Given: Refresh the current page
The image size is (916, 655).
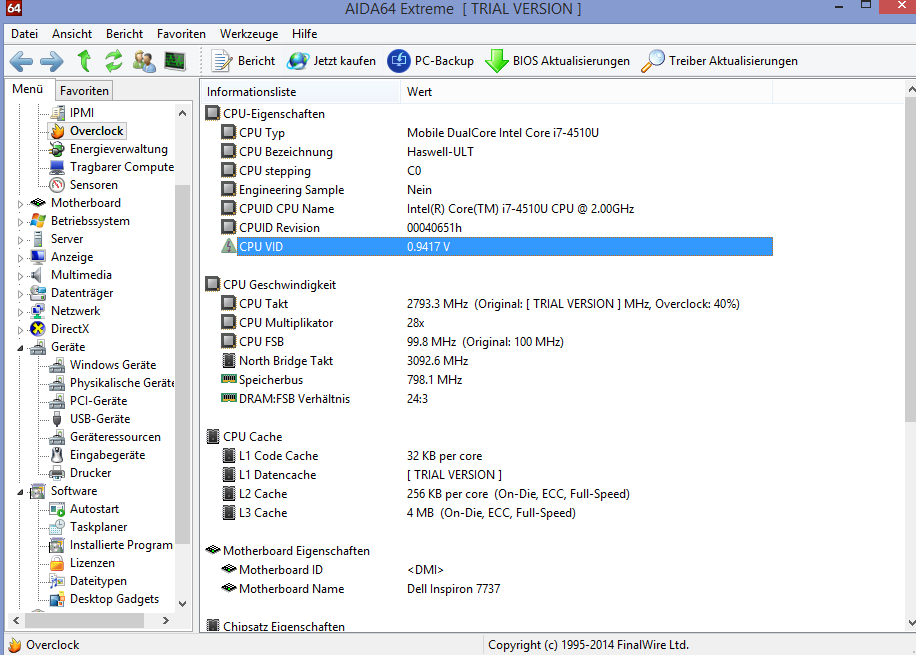Looking at the screenshot, I should point(114,61).
